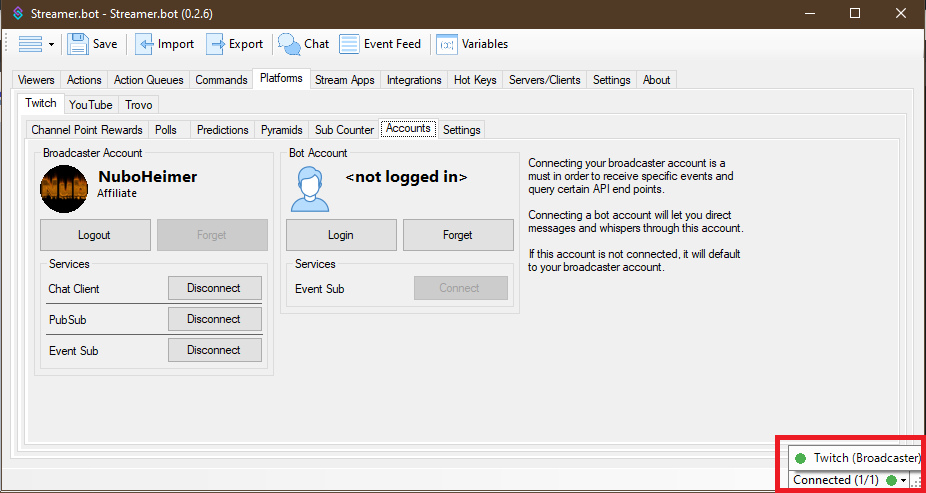Screen dimensions: 926x493
Task: Disconnect the broadcaster Event Sub service
Action: click(x=214, y=350)
